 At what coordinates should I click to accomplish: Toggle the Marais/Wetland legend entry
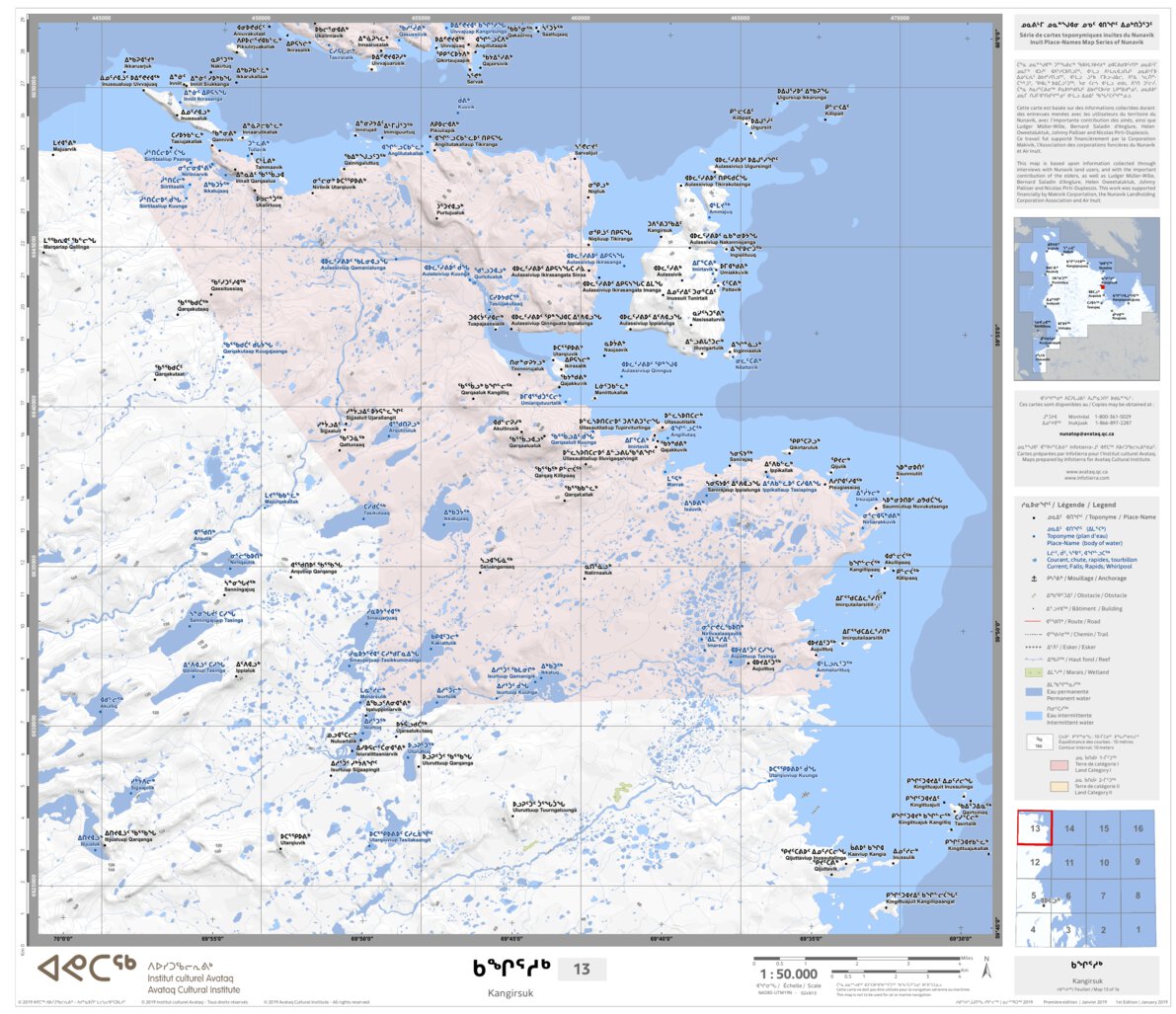[x=1032, y=672]
